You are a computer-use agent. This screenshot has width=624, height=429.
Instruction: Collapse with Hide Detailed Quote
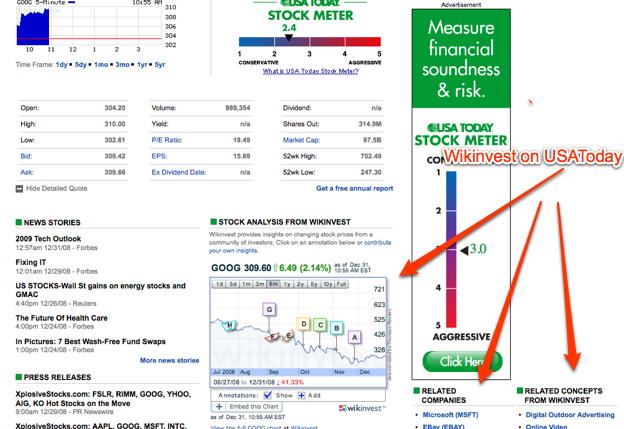click(x=57, y=189)
